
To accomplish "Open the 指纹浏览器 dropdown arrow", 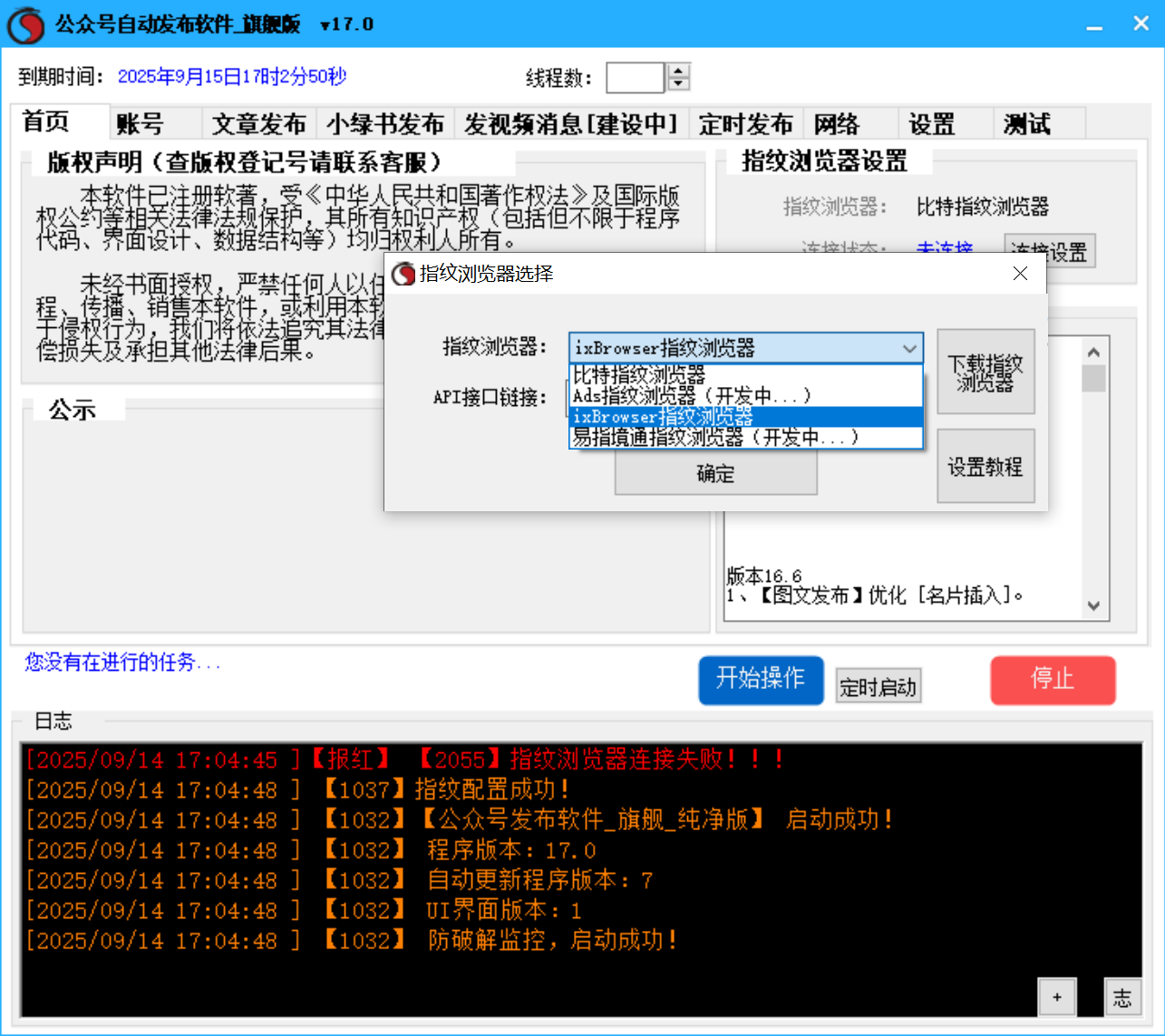I will pyautogui.click(x=909, y=348).
